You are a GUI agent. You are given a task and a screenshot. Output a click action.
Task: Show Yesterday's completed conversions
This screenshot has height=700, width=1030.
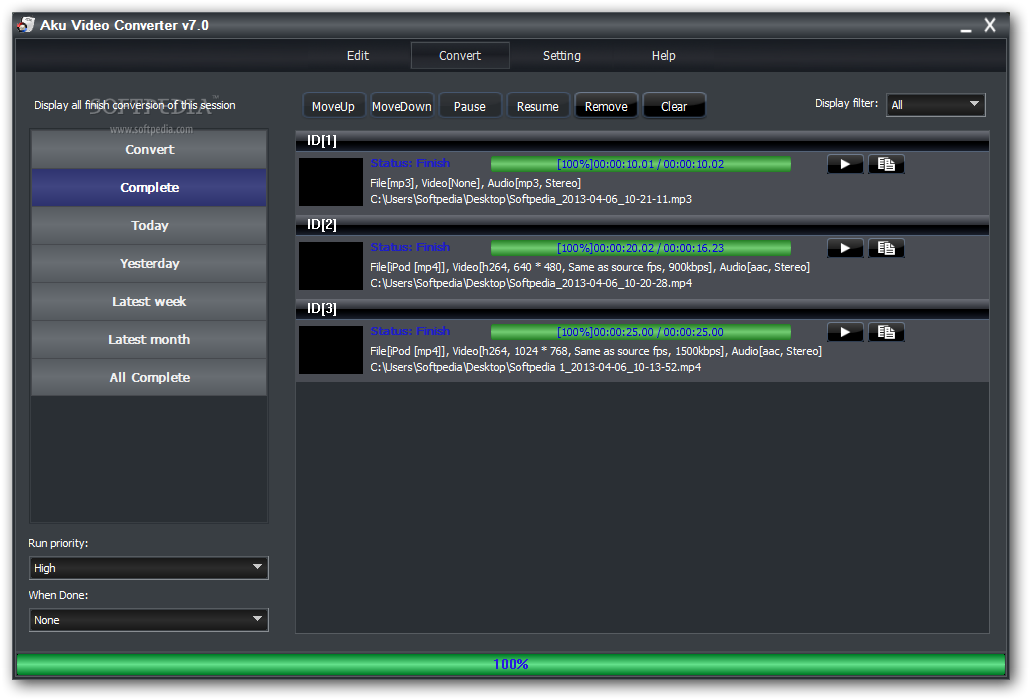(x=149, y=264)
